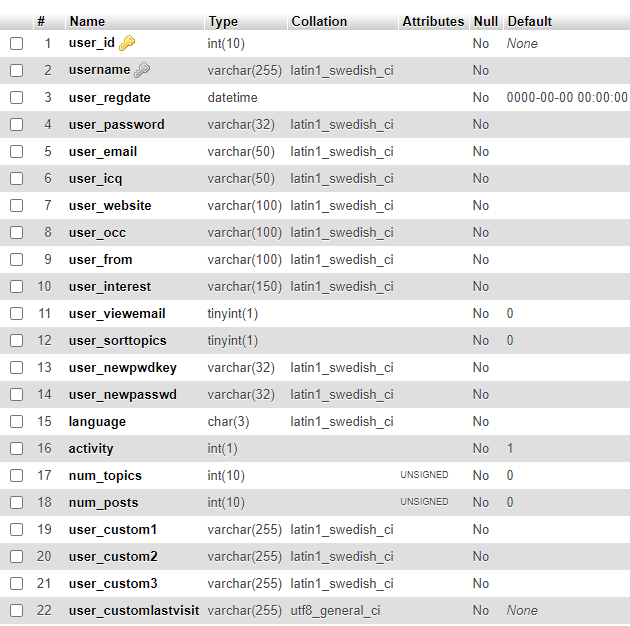Click the 0000-00-00 00:00:00 default value
The width and height of the screenshot is (630, 626).
[567, 97]
